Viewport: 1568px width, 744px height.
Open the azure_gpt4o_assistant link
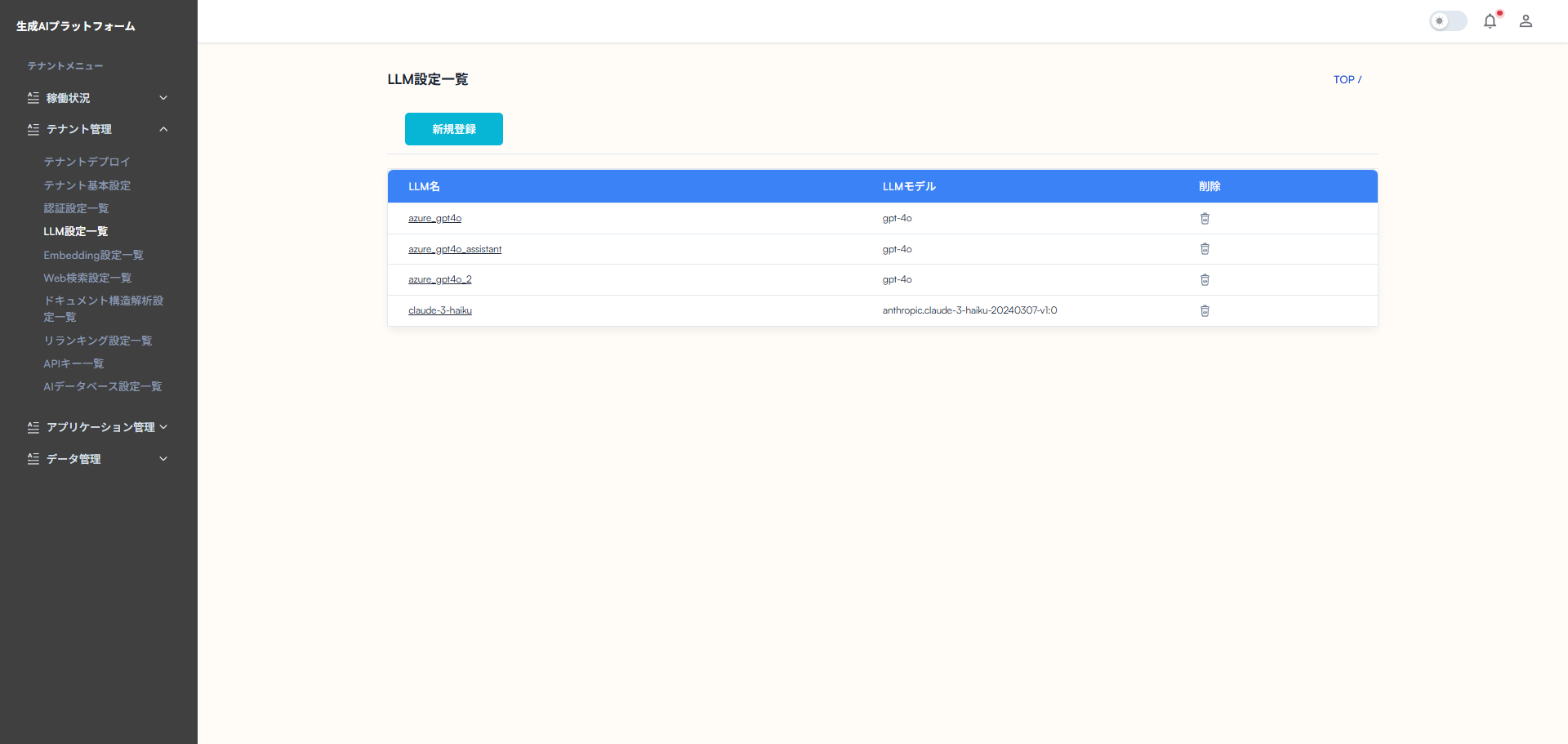[x=455, y=249]
